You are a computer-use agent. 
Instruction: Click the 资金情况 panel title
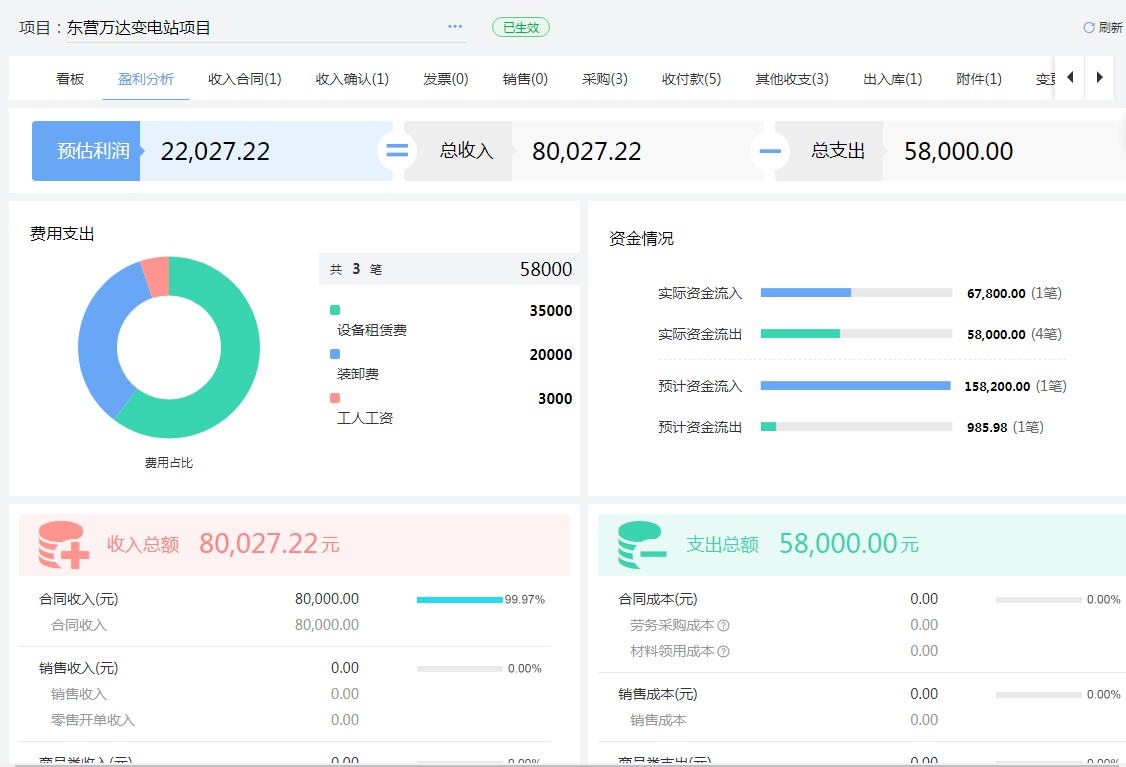point(641,239)
